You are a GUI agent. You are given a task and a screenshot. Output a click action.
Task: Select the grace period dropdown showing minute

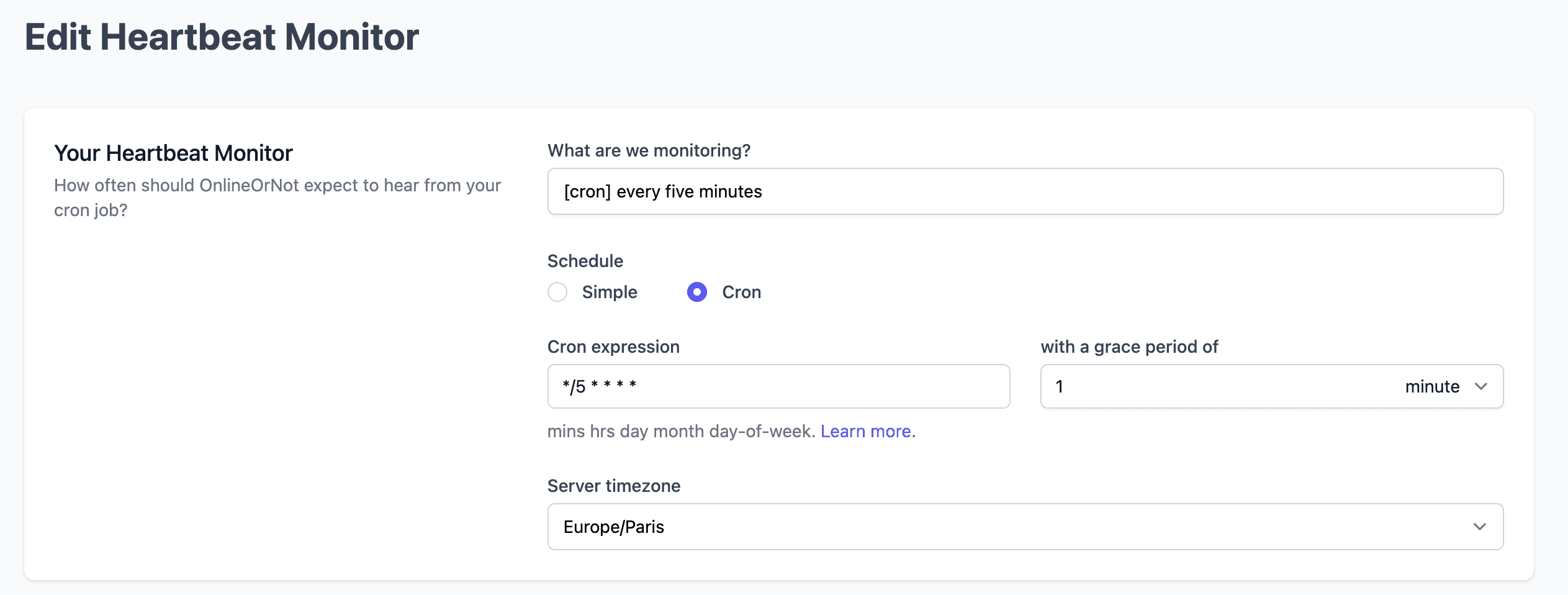pos(1446,386)
